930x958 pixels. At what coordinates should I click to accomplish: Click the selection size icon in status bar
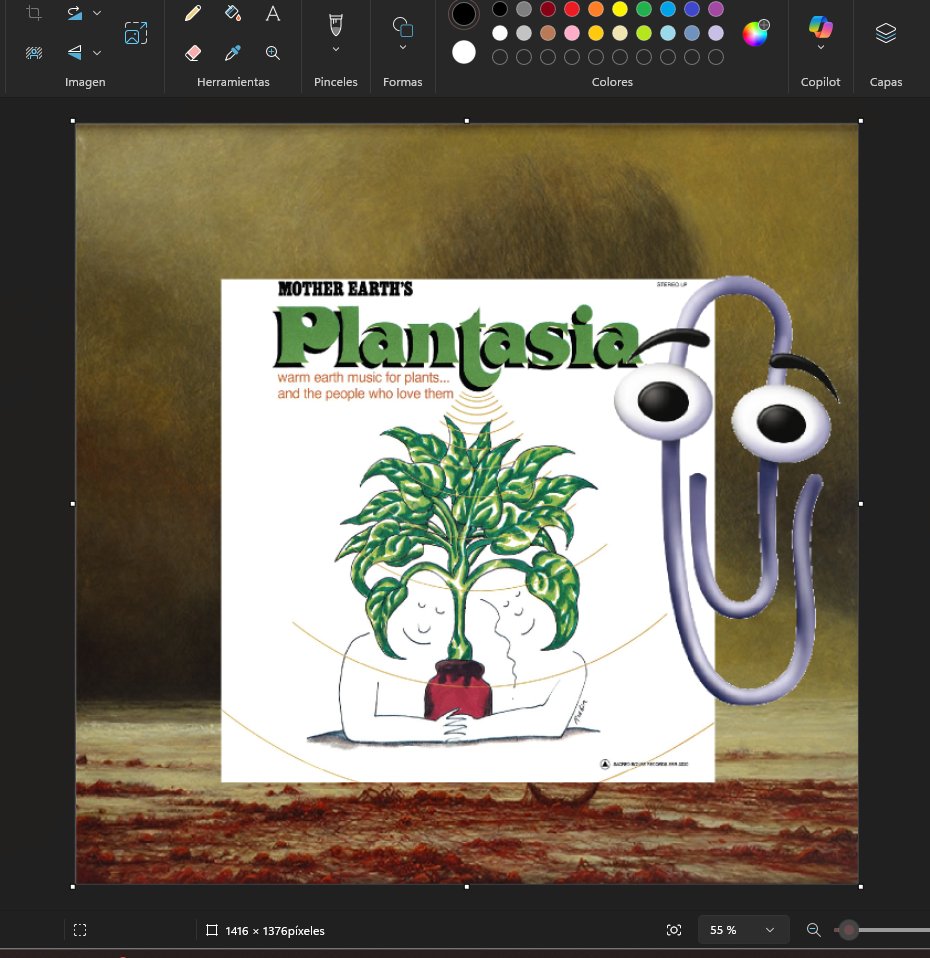click(80, 930)
